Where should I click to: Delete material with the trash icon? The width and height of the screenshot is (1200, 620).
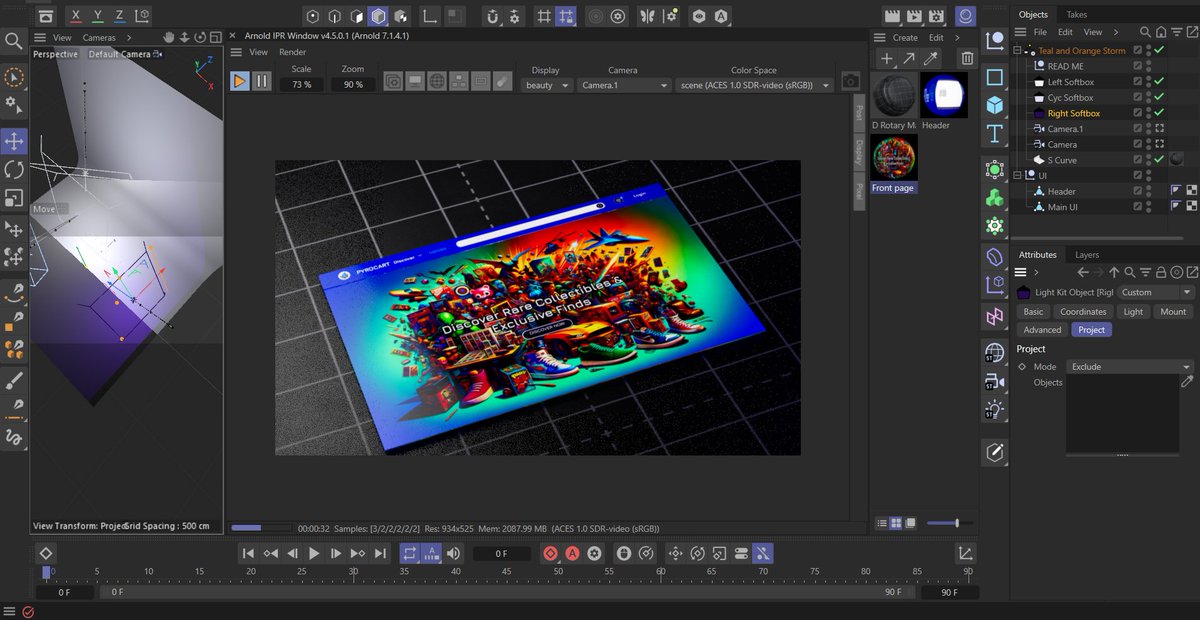[966, 58]
